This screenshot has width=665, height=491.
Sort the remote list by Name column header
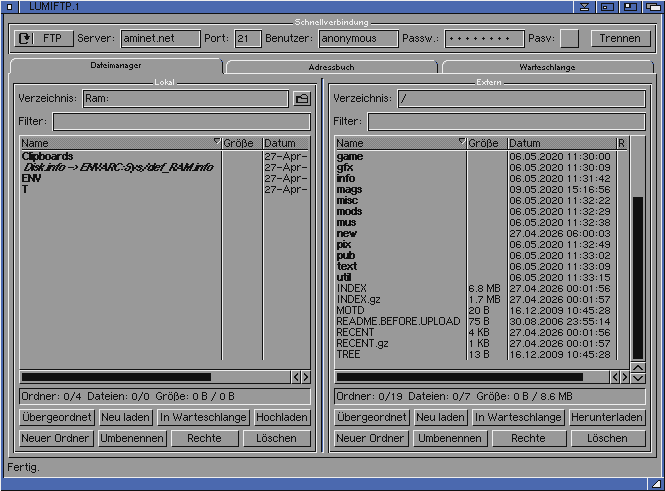[400, 143]
